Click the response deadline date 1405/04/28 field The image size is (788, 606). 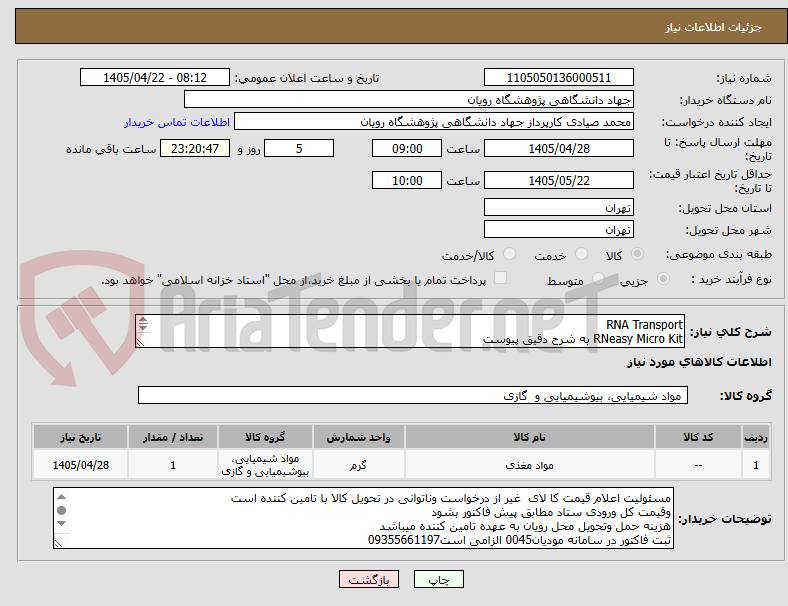558,149
